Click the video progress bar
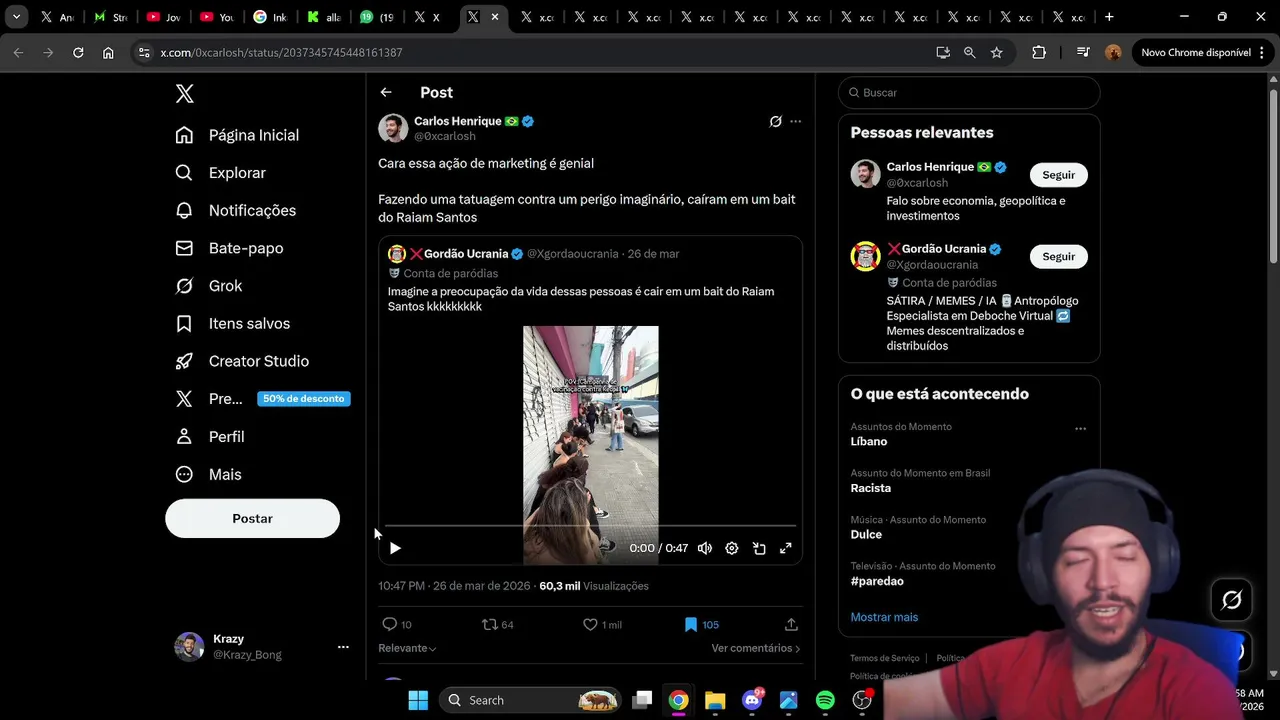Image resolution: width=1280 pixels, height=720 pixels. coord(590,525)
